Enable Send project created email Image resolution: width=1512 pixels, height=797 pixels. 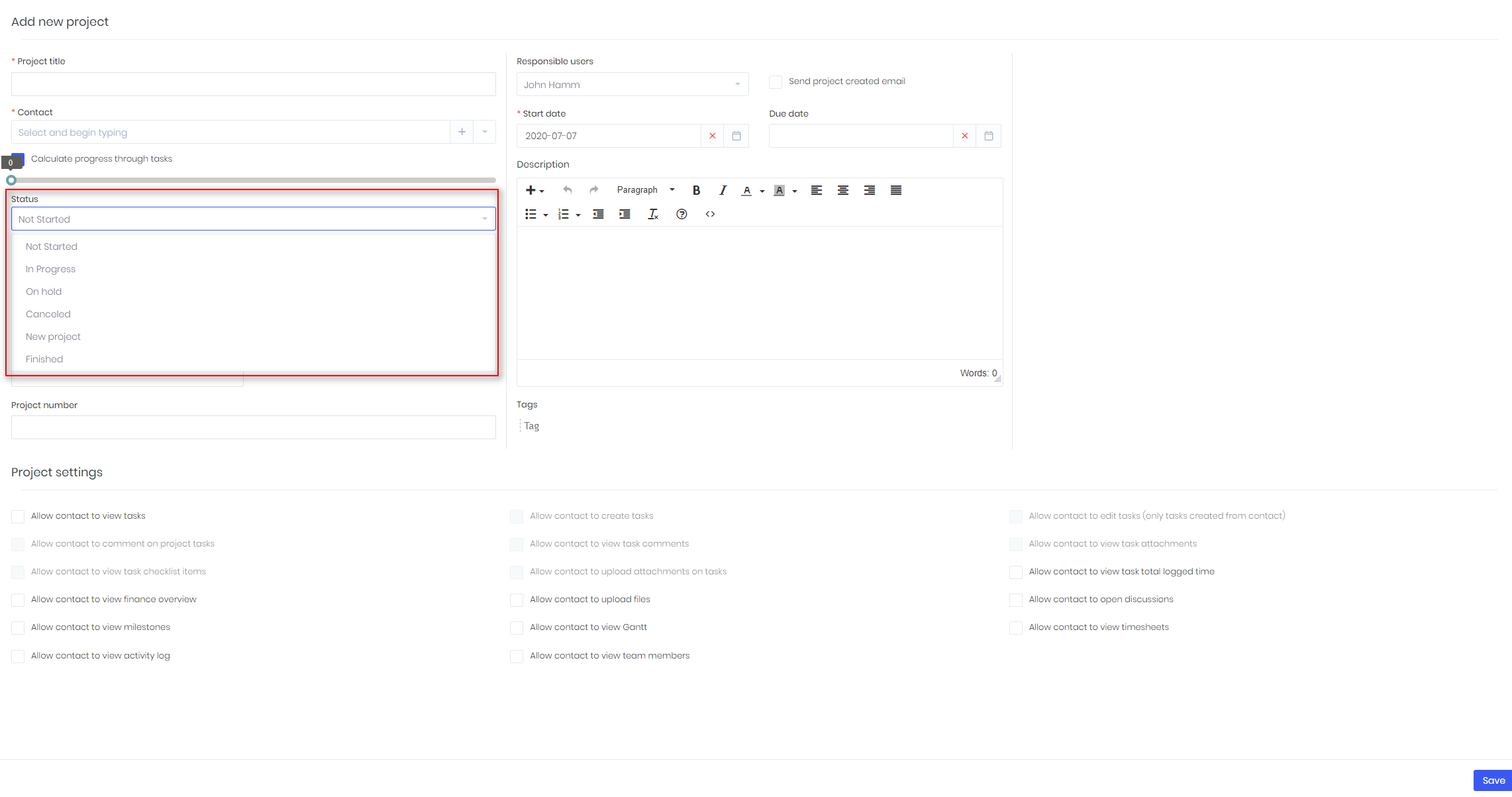point(775,81)
